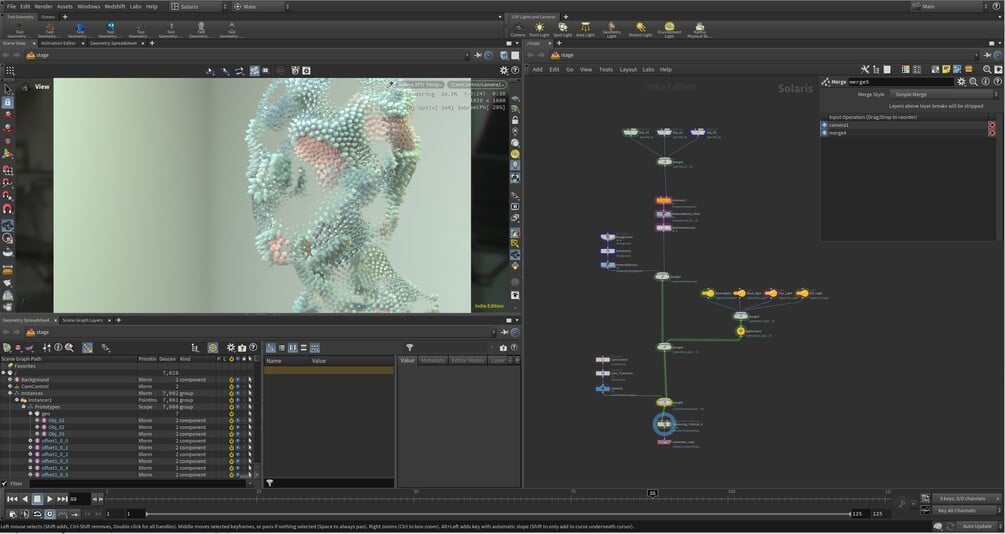Image resolution: width=1005 pixels, height=534 pixels.
Task: Jump to the first frame
Action: (x=11, y=498)
